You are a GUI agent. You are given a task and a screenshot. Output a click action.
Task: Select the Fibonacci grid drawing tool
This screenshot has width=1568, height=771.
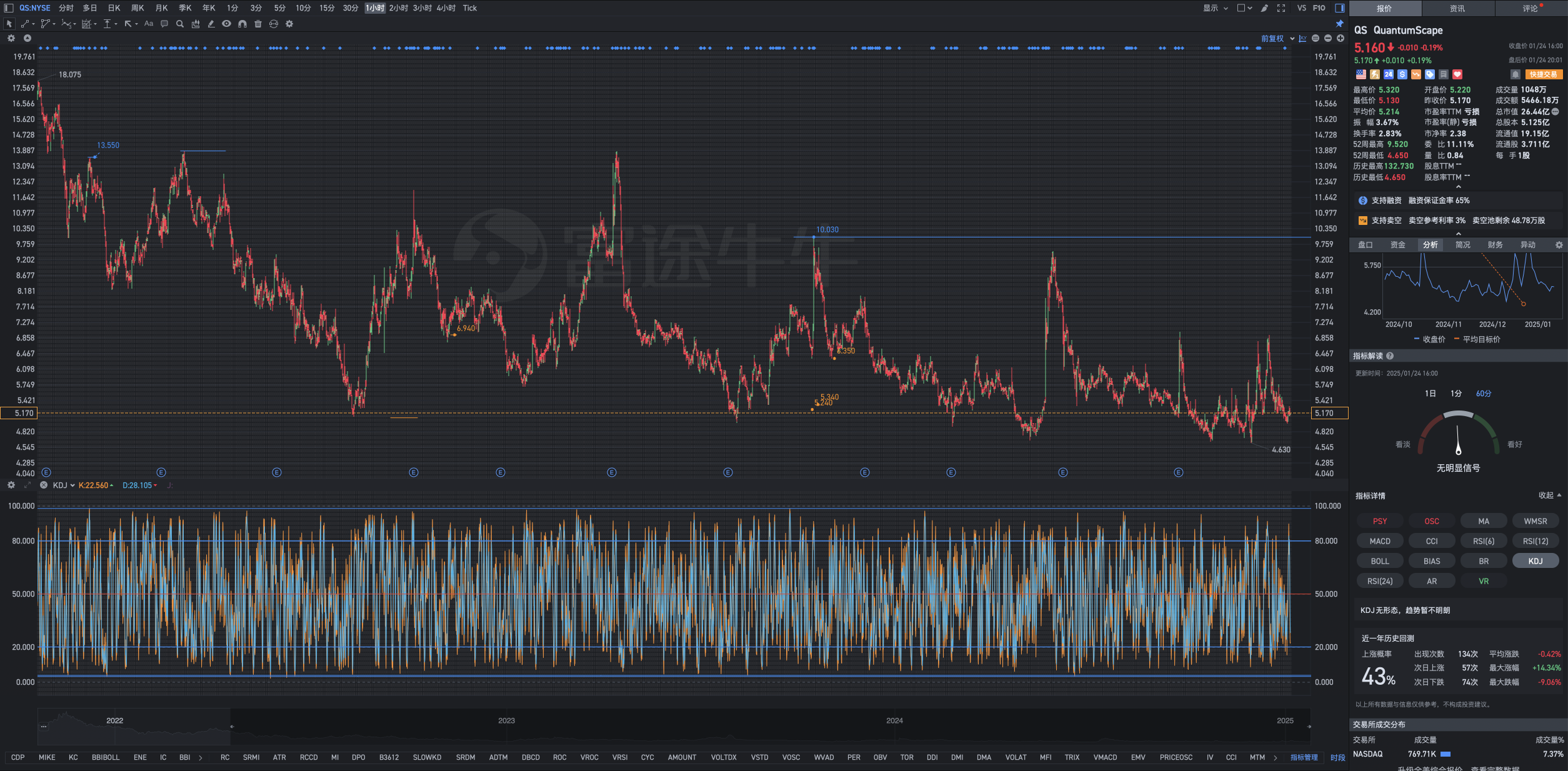click(87, 24)
